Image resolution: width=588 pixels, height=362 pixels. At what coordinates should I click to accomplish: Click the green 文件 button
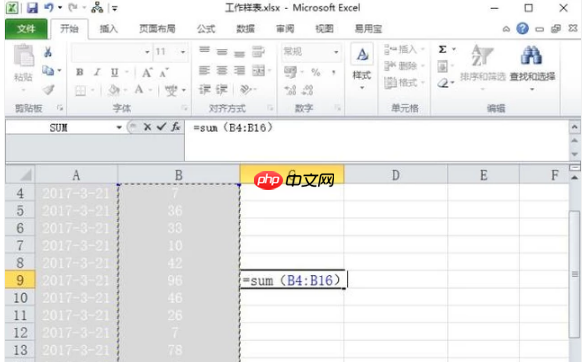[x=26, y=29]
